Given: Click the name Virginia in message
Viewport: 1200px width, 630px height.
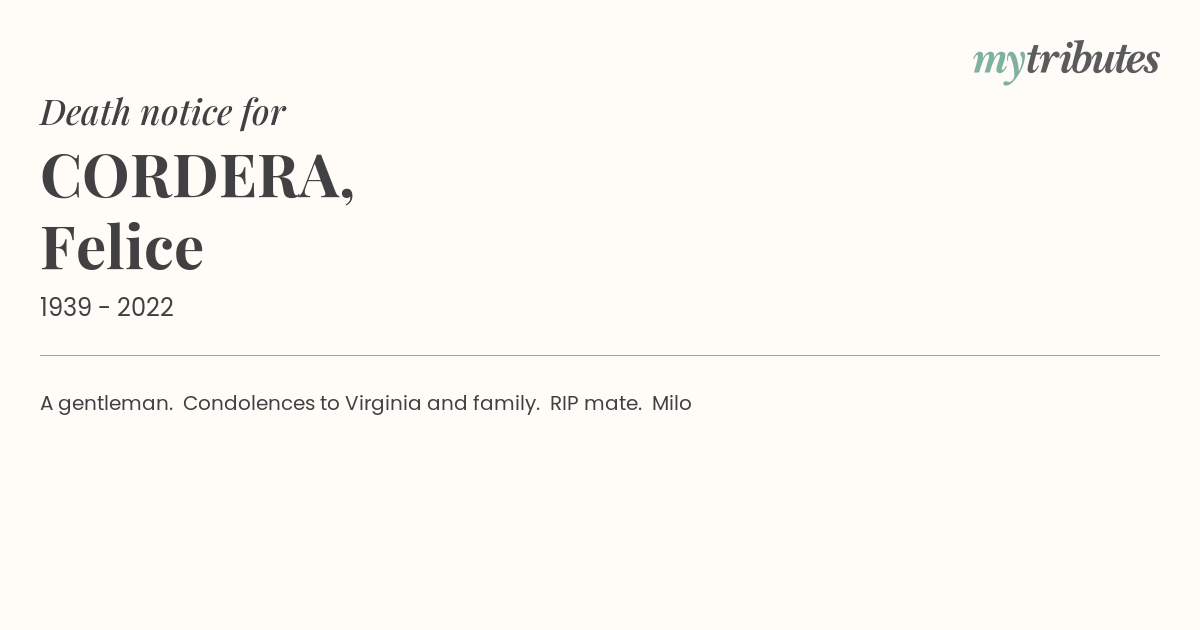Looking at the screenshot, I should [x=383, y=404].
